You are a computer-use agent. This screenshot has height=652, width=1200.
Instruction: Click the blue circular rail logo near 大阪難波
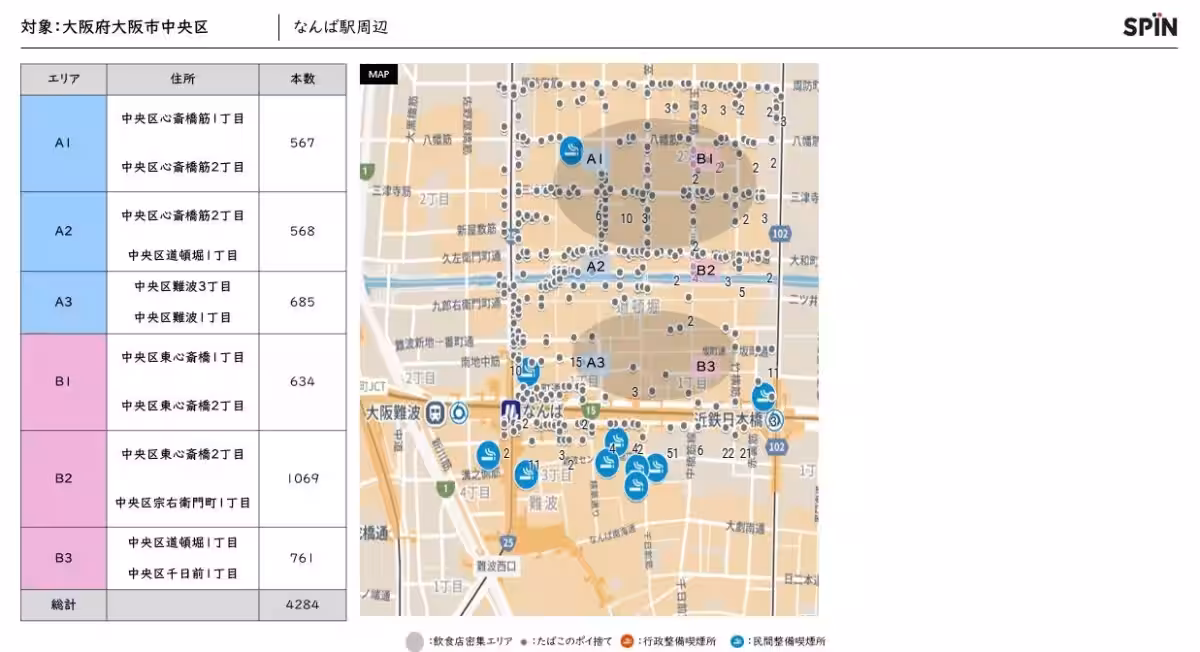pyautogui.click(x=458, y=412)
